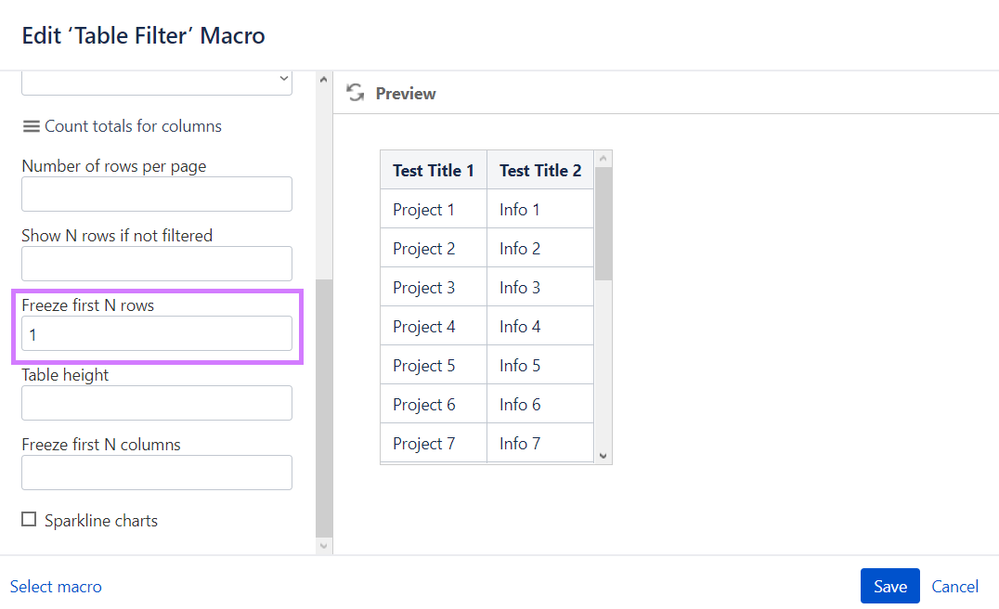Viewport: 999px width, 609px height.
Task: Click the preview table scroll up arrow
Action: click(x=603, y=158)
